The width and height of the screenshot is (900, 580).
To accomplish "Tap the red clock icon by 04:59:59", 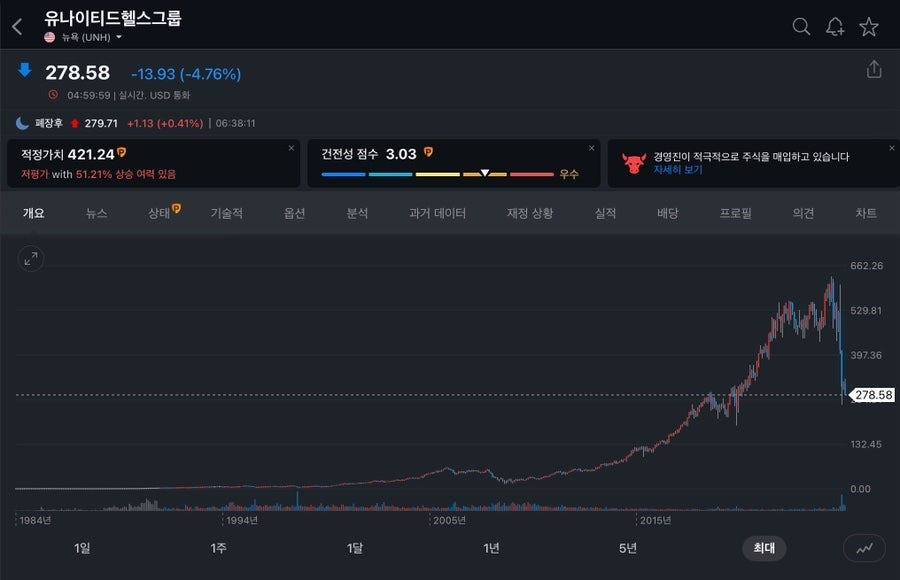I will click(x=53, y=95).
